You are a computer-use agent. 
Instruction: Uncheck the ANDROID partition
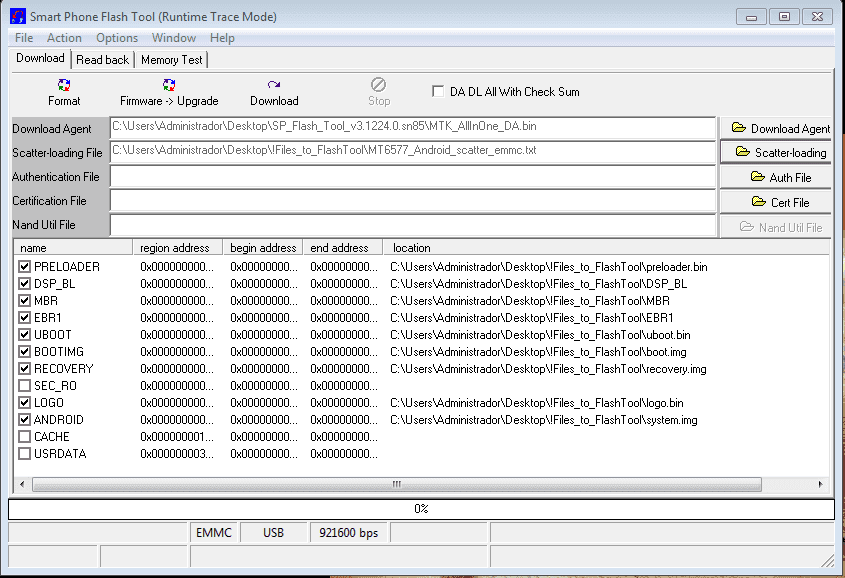coord(24,420)
